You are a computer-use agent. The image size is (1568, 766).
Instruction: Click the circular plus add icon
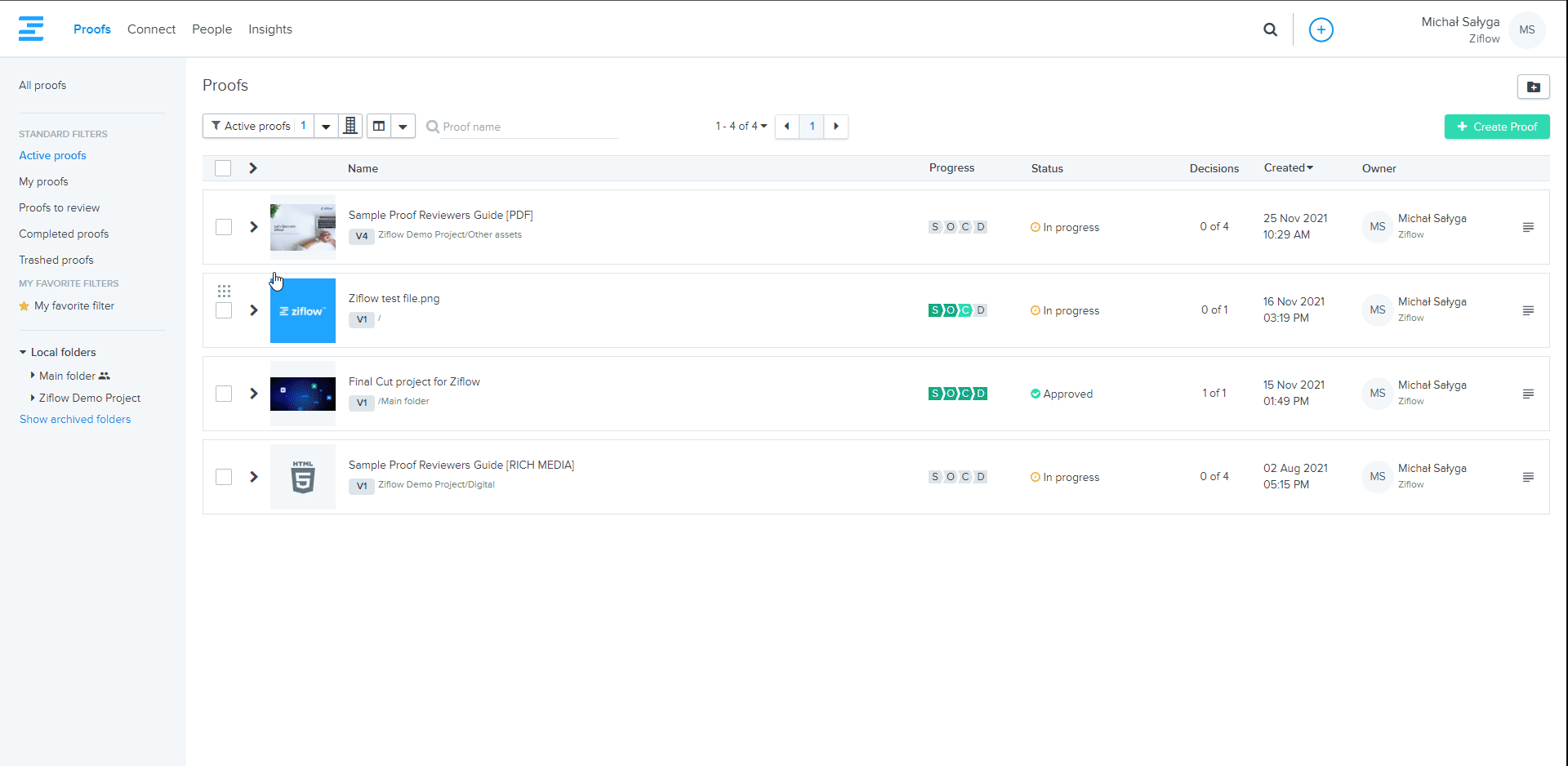click(x=1321, y=29)
